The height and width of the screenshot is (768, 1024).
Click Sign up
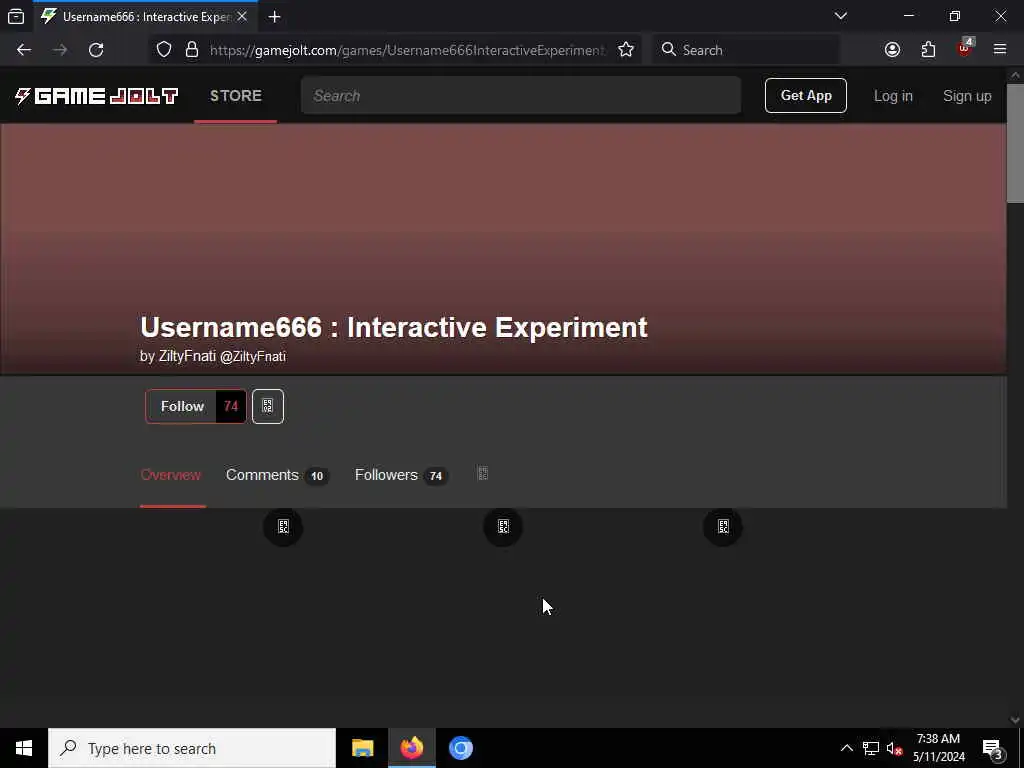coord(967,96)
